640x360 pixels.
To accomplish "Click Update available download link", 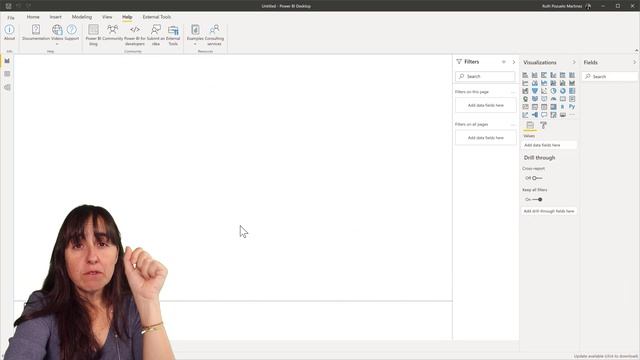I will tap(606, 356).
